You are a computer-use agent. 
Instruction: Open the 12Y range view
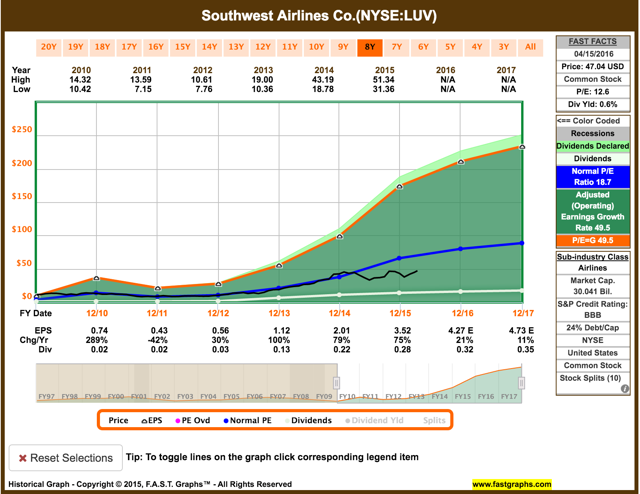click(263, 47)
